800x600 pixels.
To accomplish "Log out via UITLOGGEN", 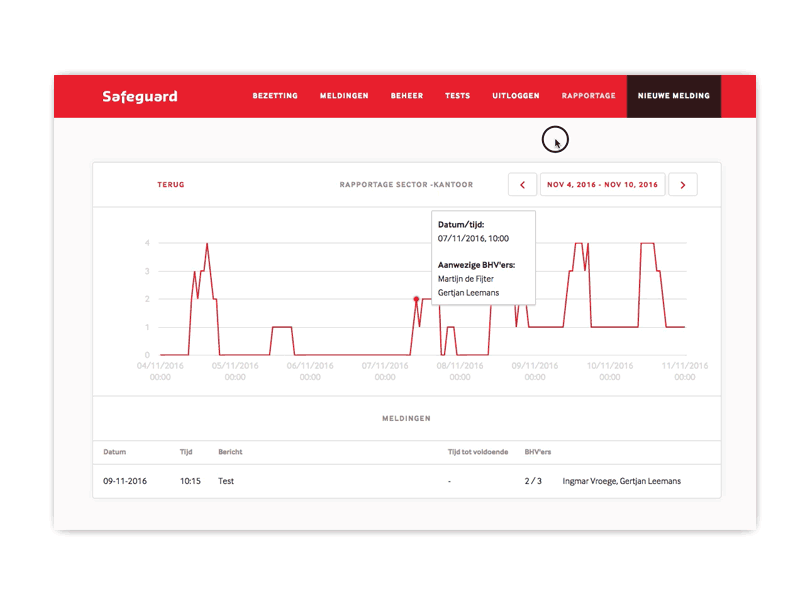I will tap(516, 96).
